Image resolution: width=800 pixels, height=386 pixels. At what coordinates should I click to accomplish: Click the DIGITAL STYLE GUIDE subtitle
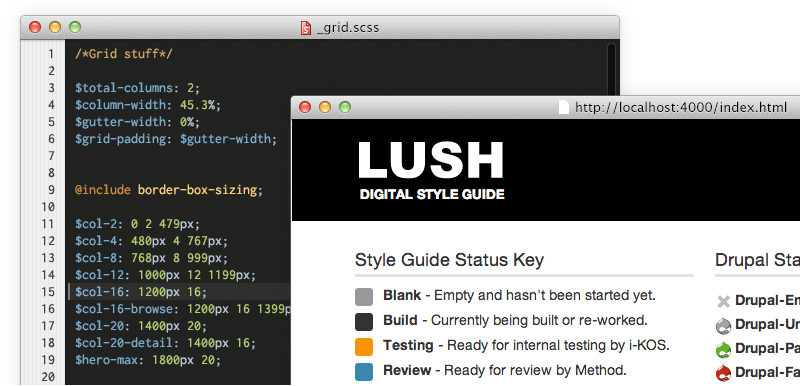click(x=432, y=194)
